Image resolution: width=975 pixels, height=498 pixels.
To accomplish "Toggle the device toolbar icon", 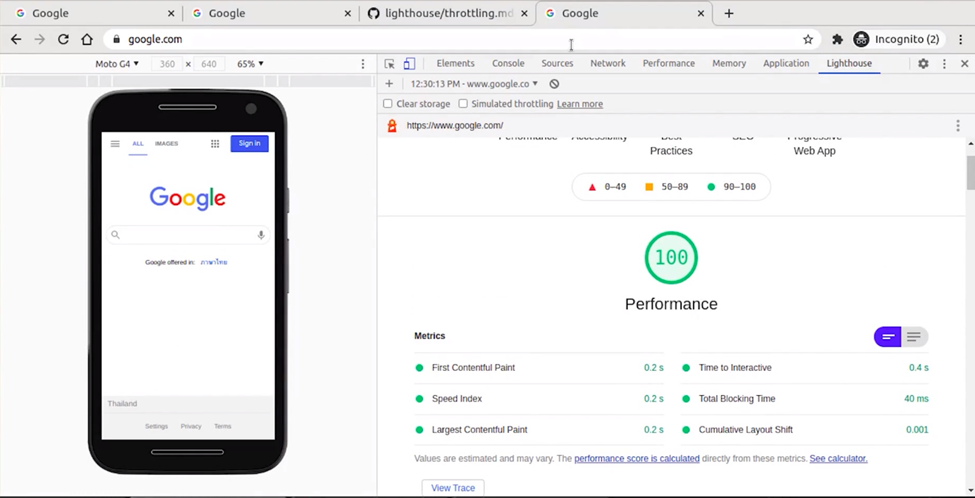I will pos(409,64).
